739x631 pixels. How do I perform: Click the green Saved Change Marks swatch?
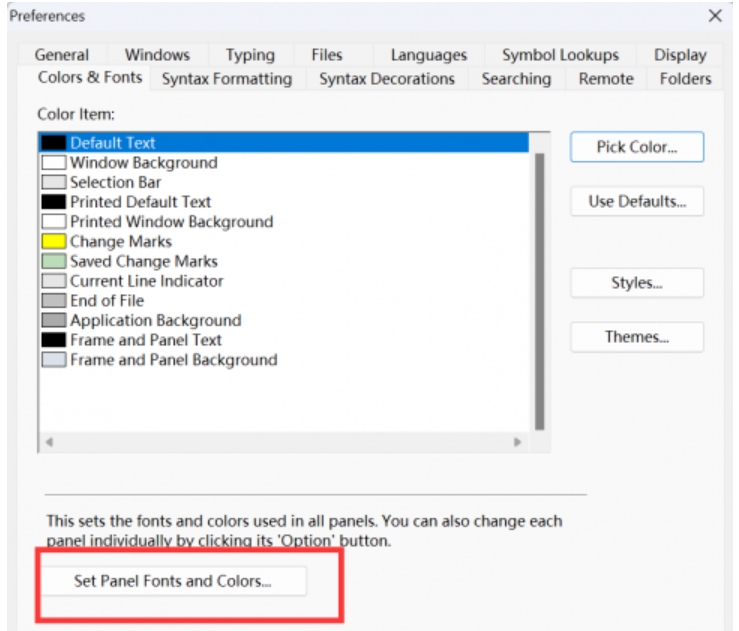point(54,262)
